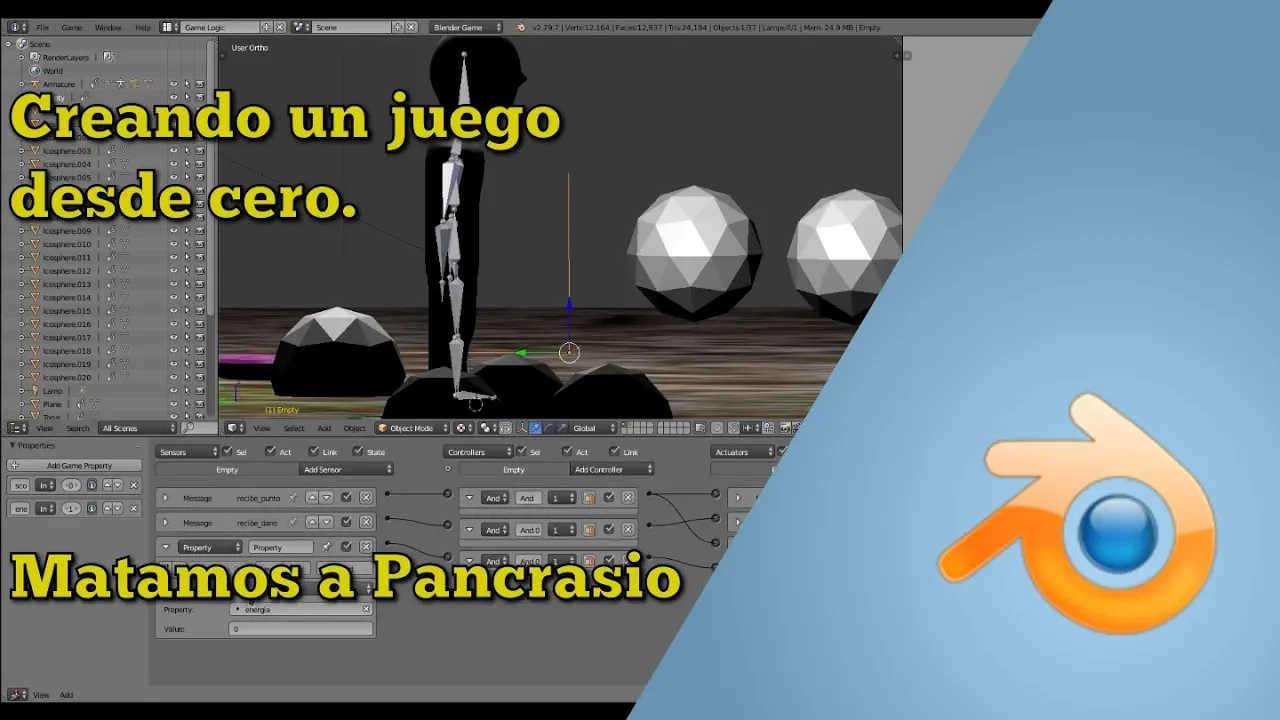Click the Info editor type icon
Image resolution: width=1280 pixels, height=720 pixels.
coord(17,27)
